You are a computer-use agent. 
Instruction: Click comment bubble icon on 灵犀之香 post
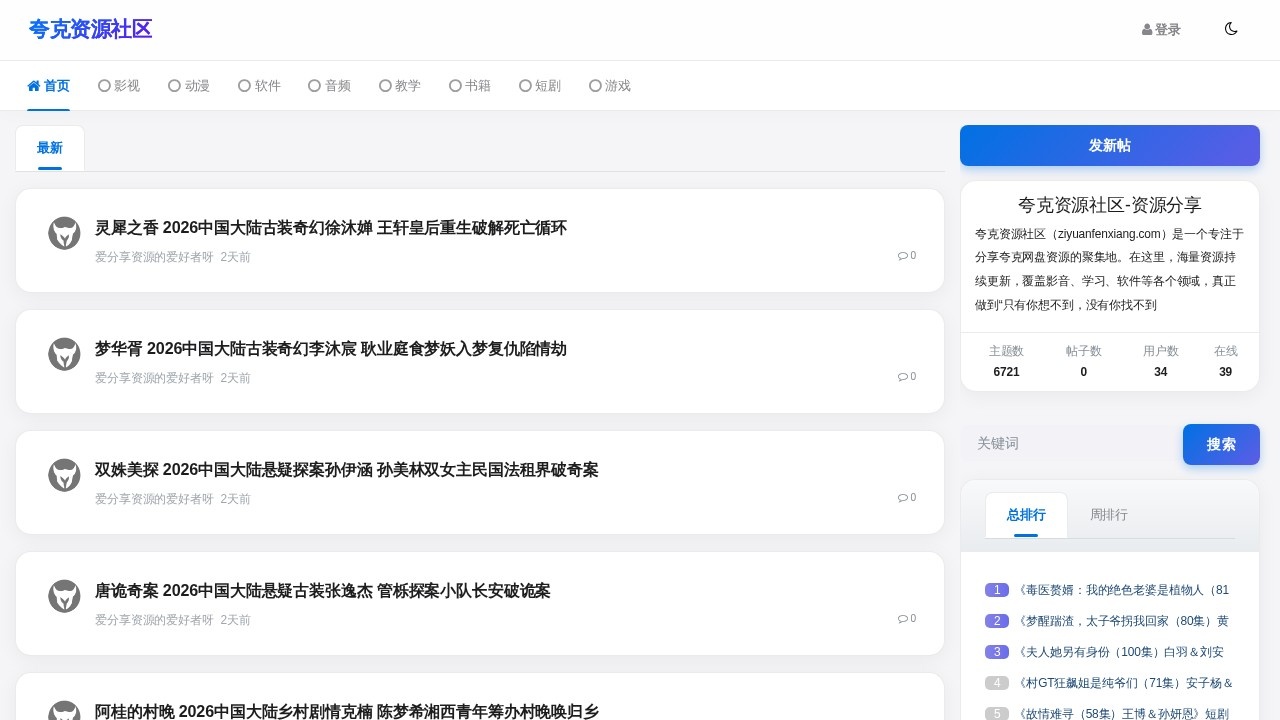pyautogui.click(x=902, y=256)
